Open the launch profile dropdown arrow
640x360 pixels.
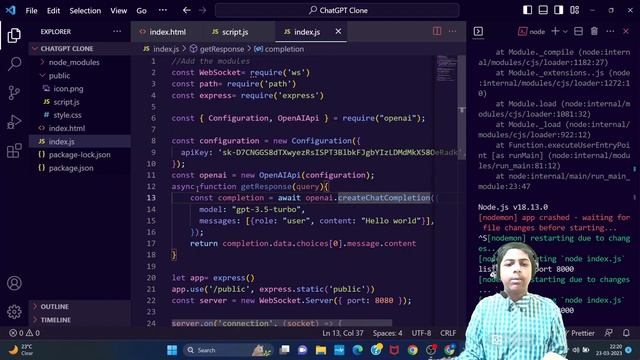[565, 31]
